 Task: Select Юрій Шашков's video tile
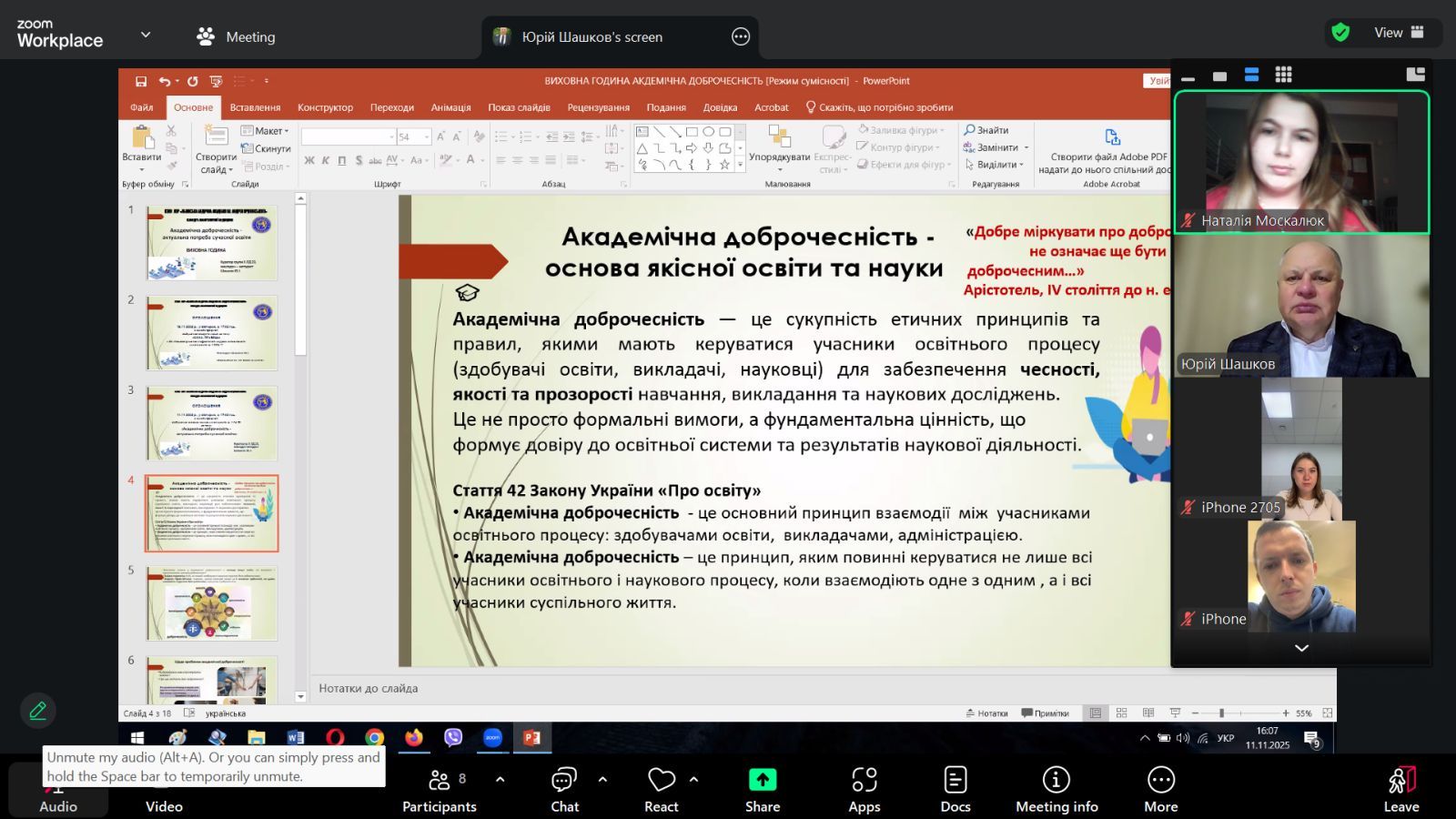1301,306
